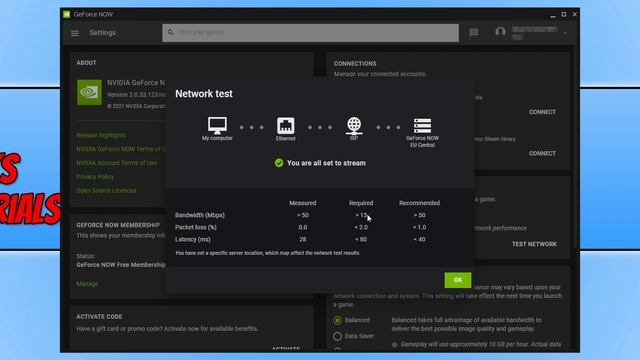Click the recommended packet loss value < 1.0
This screenshot has height=360, width=640.
[419, 227]
